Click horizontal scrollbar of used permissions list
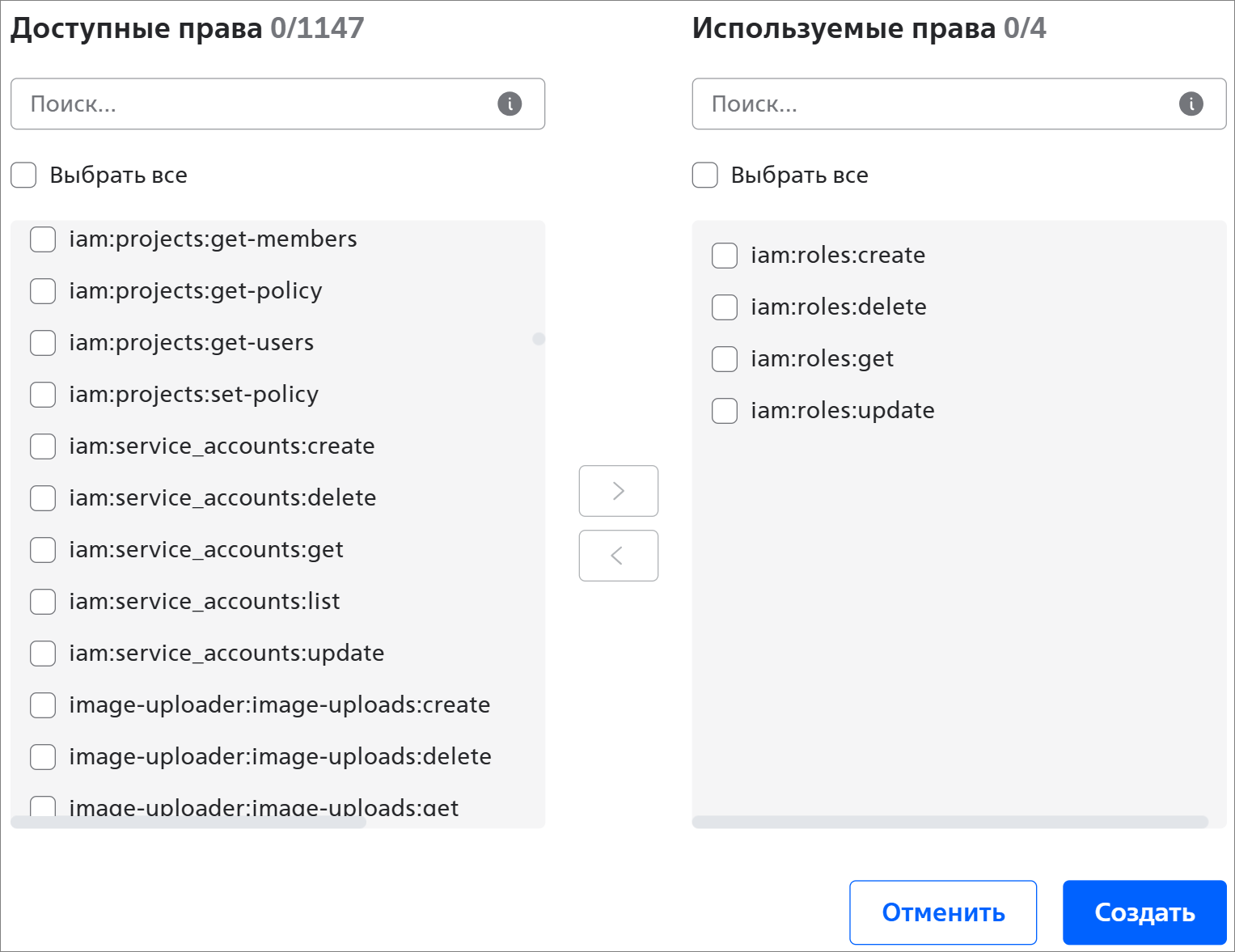Viewport: 1235px width, 952px height. tap(950, 822)
